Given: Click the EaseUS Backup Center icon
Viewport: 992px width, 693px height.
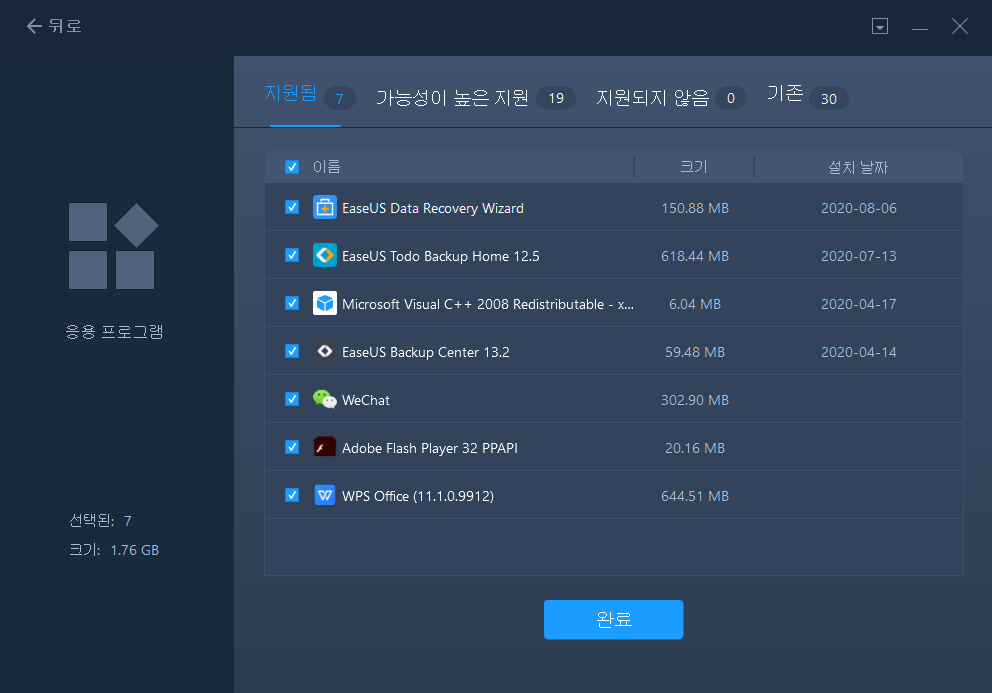Looking at the screenshot, I should (323, 351).
